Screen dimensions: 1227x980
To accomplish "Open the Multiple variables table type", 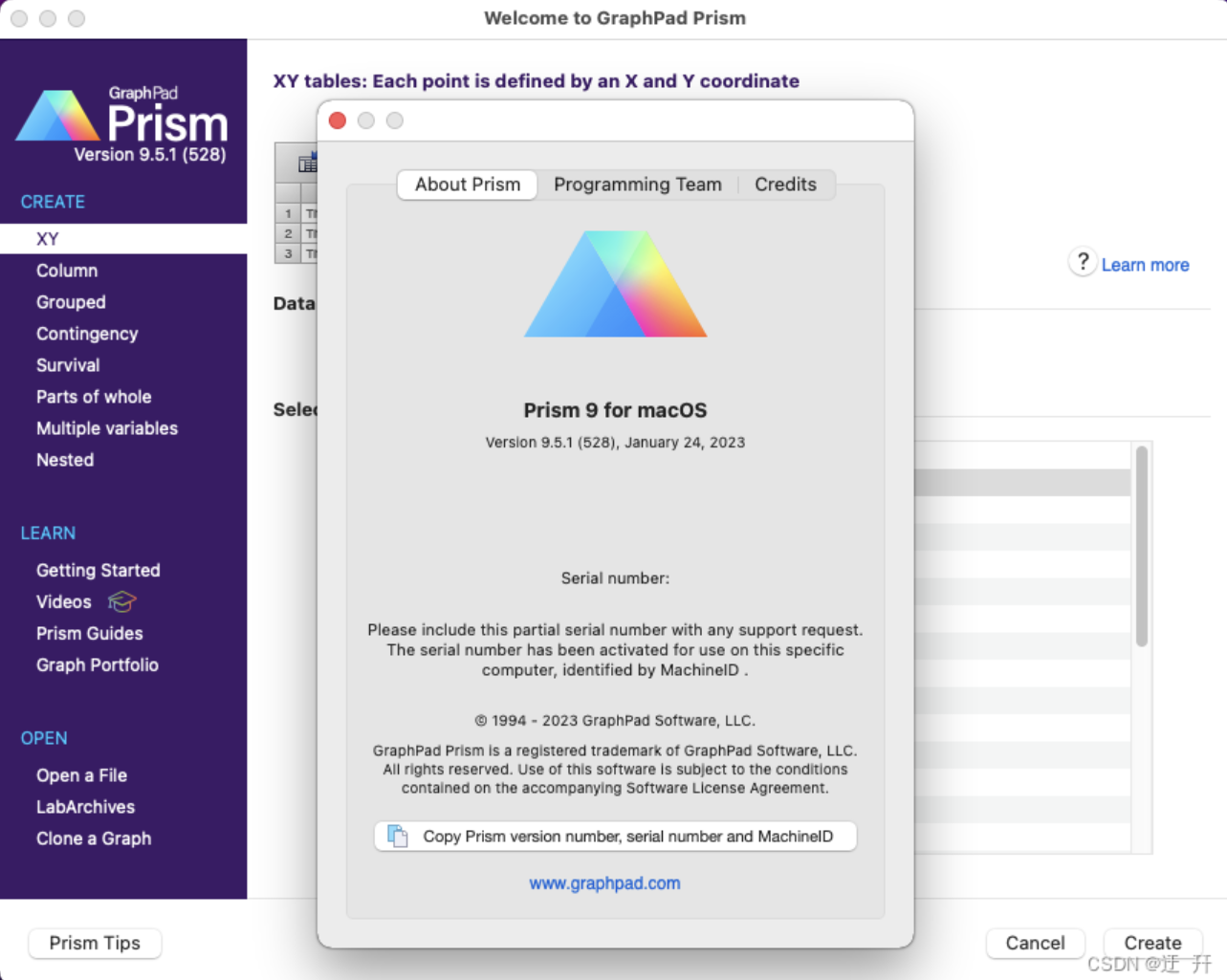I will coord(107,428).
